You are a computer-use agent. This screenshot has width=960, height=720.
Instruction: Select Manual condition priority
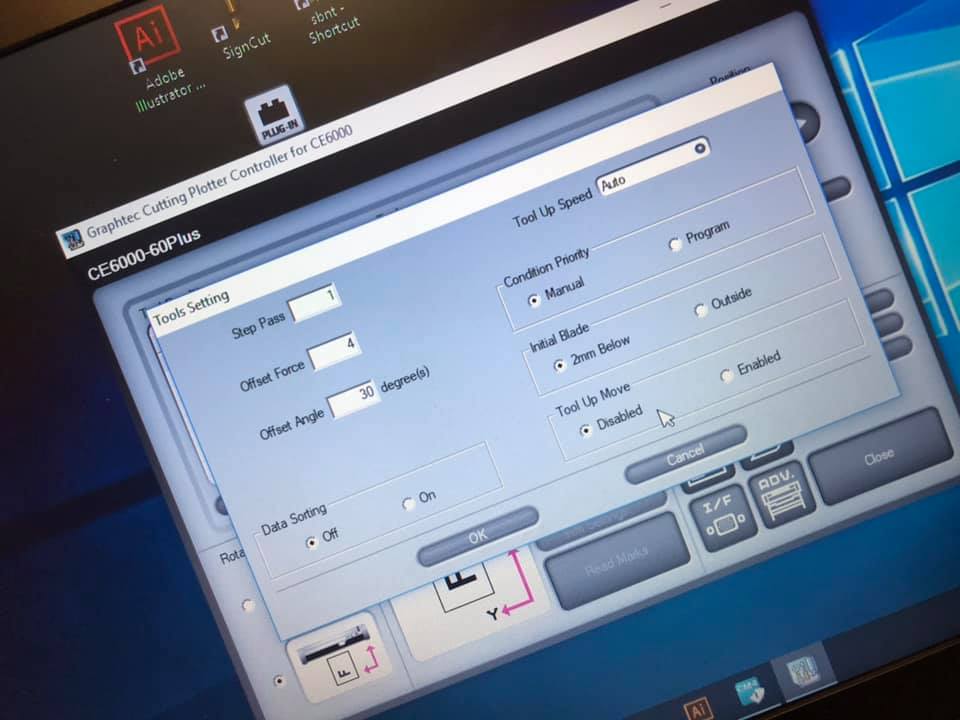click(x=534, y=301)
